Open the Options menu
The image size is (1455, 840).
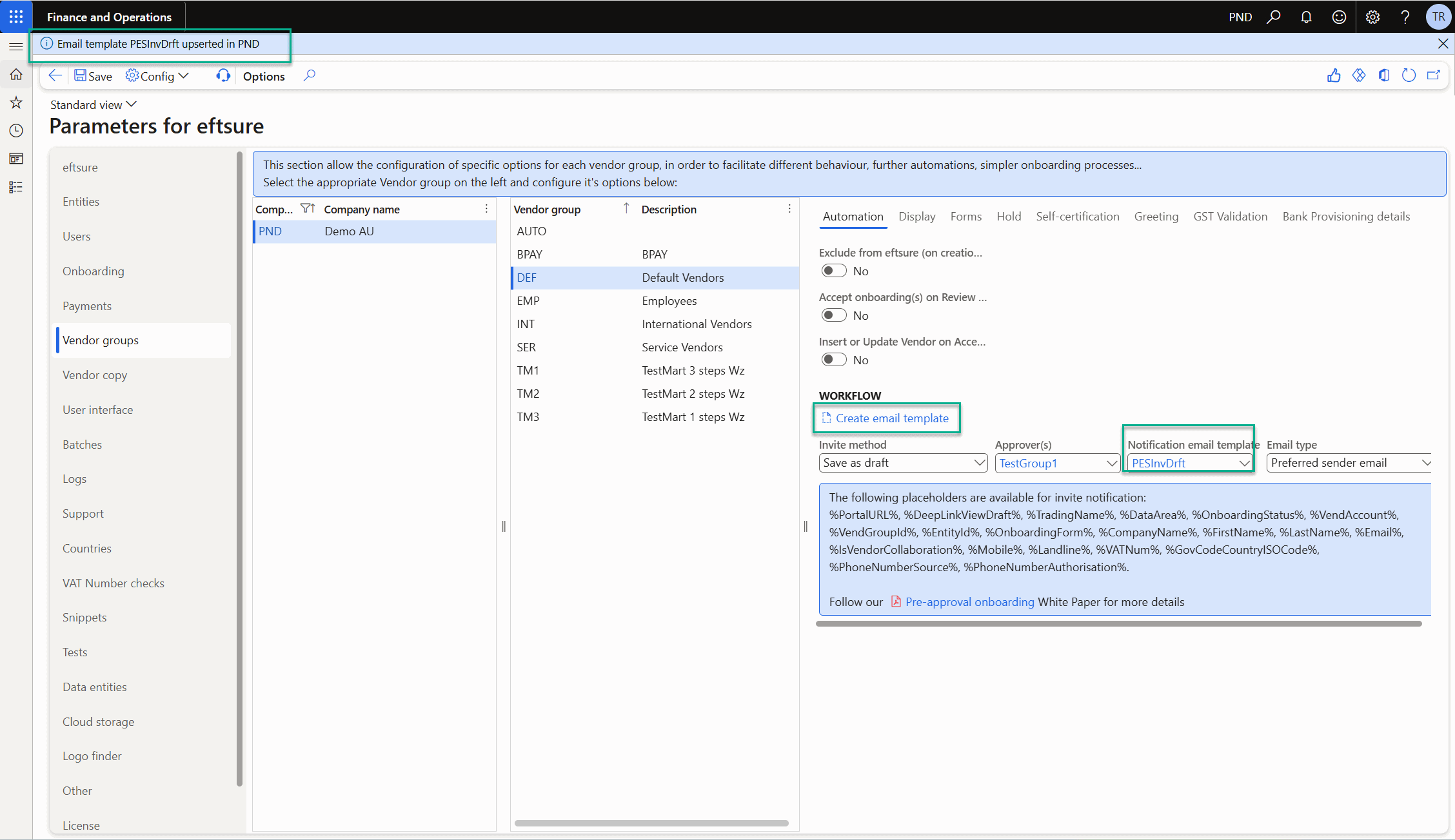point(264,76)
